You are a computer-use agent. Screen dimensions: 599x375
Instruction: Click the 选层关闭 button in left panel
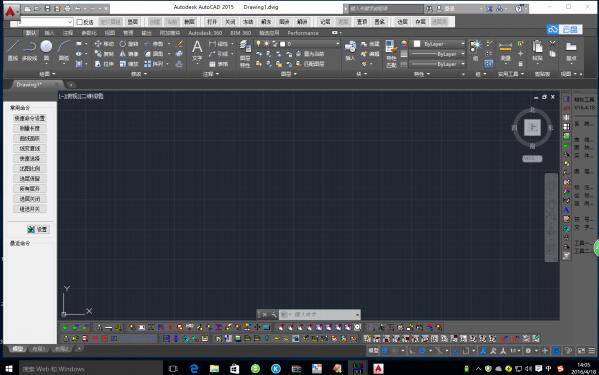click(29, 199)
